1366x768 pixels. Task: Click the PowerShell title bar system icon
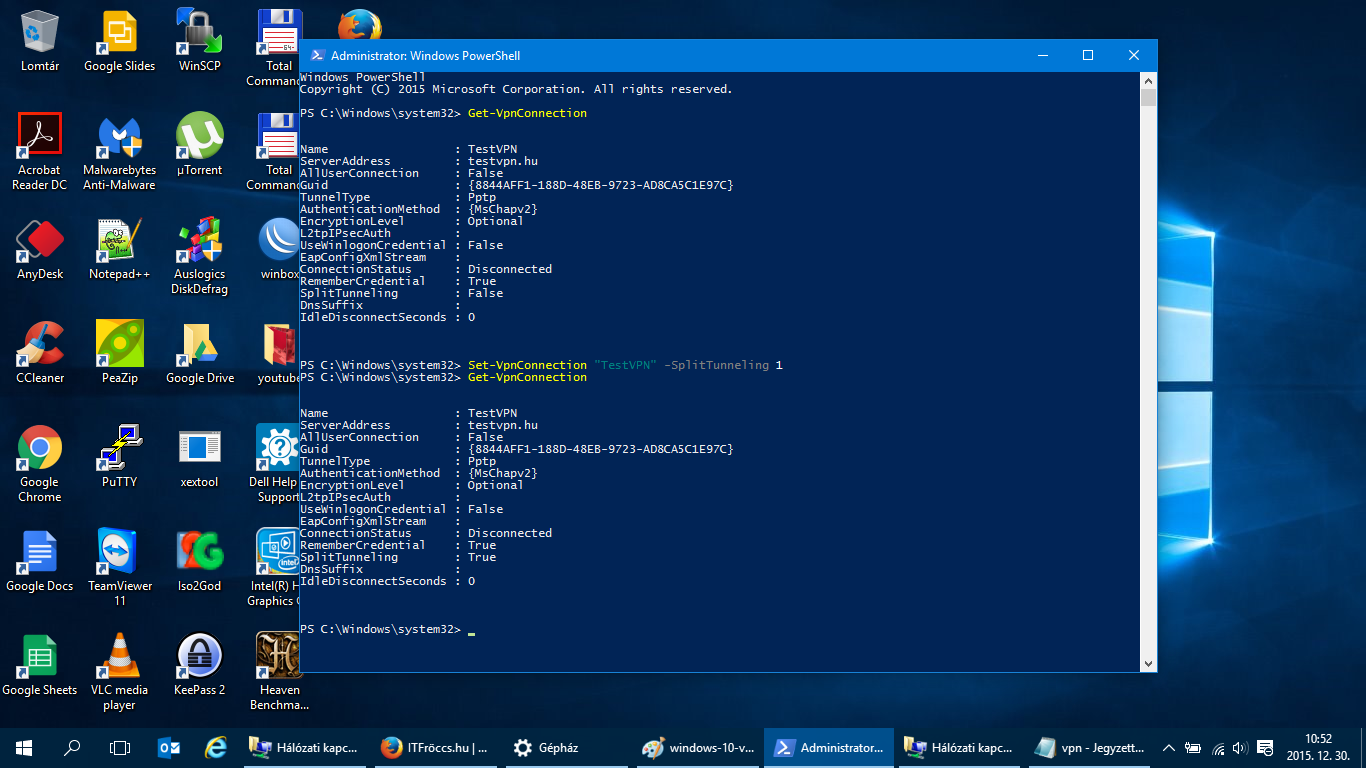point(316,56)
